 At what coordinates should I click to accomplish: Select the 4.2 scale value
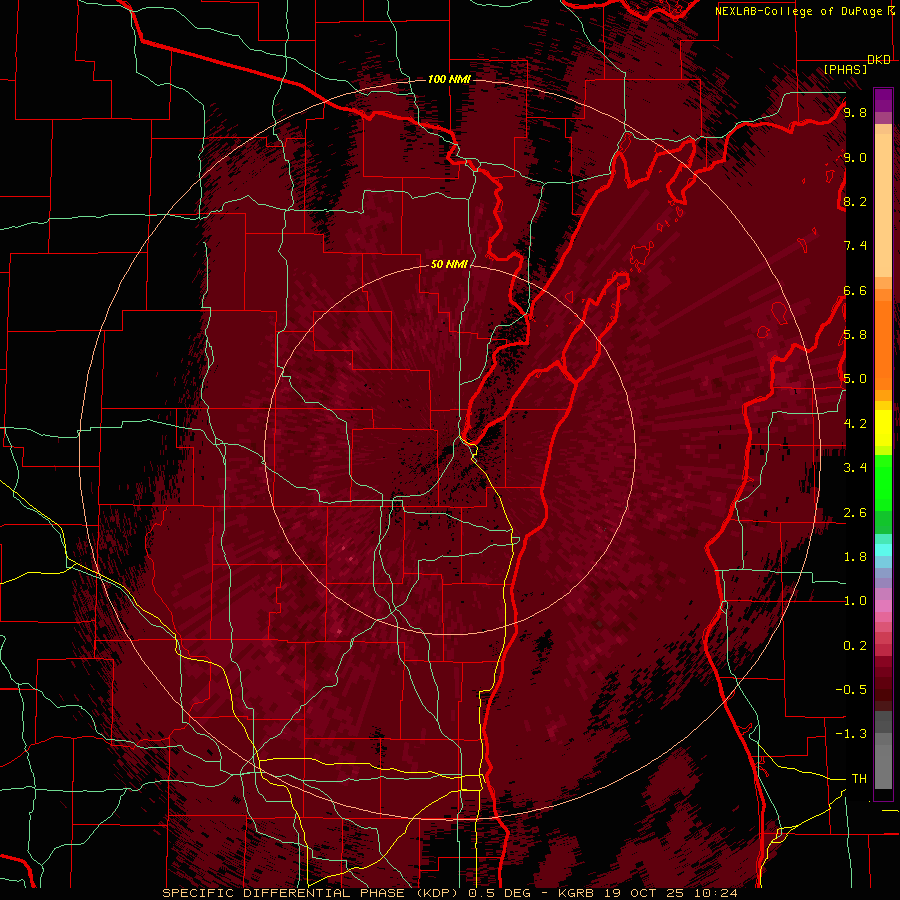[855, 424]
